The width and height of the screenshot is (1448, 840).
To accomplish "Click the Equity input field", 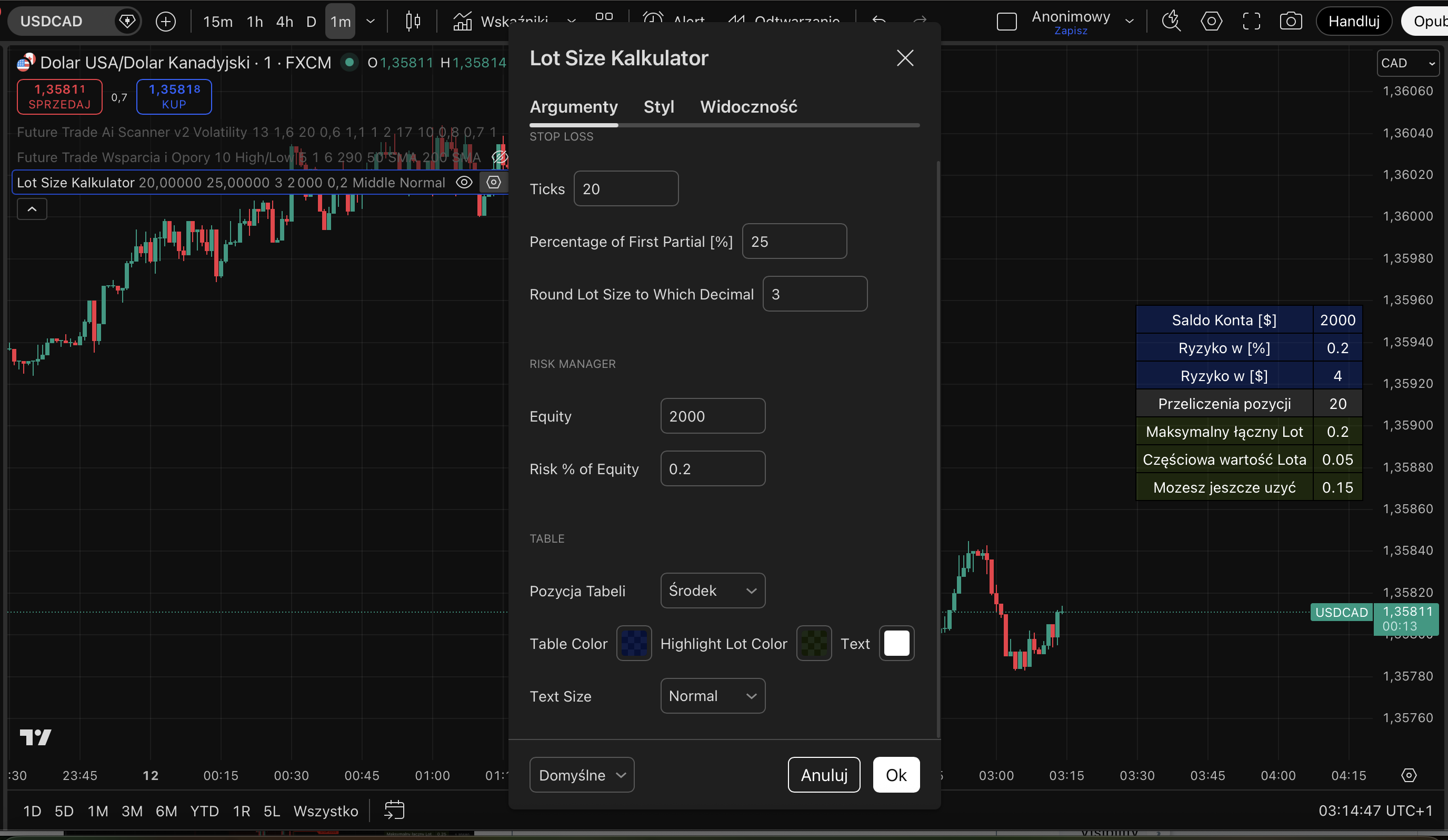I will [x=713, y=416].
